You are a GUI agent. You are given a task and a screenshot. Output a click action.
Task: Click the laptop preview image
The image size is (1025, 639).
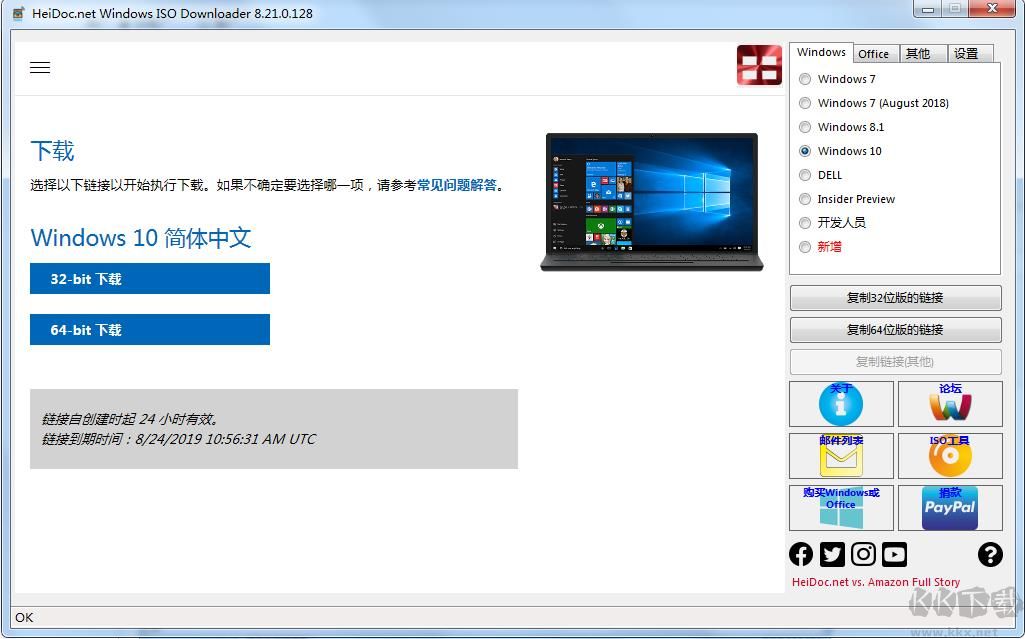pyautogui.click(x=651, y=200)
